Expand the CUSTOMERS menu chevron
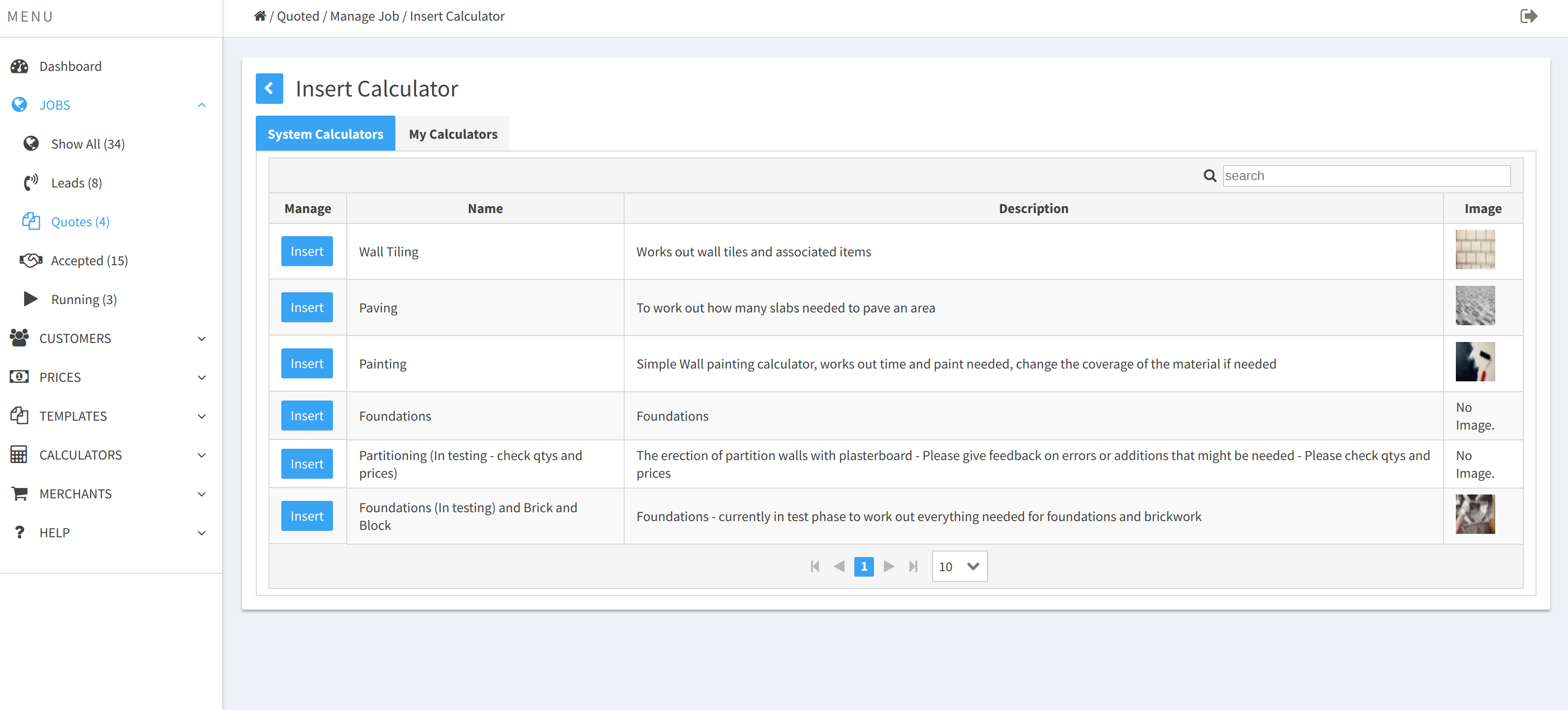This screenshot has width=1568, height=710. tap(202, 339)
